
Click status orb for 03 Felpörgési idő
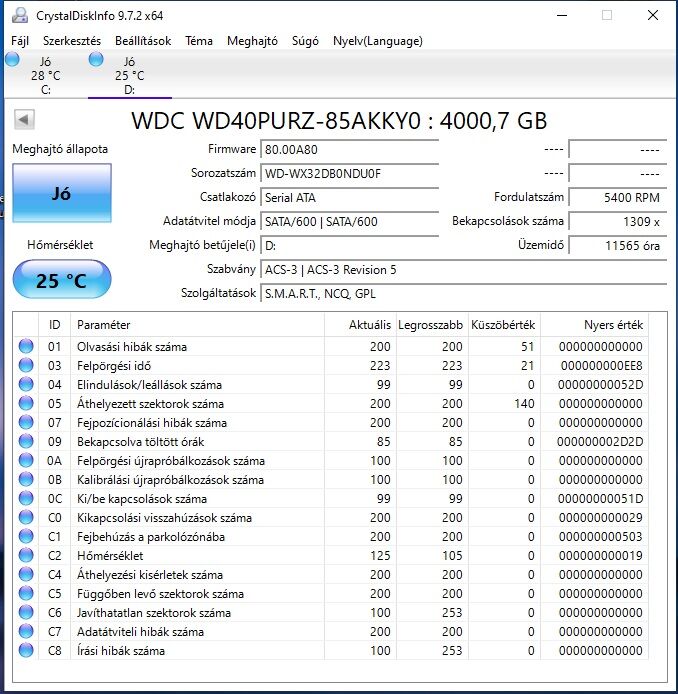[26, 365]
